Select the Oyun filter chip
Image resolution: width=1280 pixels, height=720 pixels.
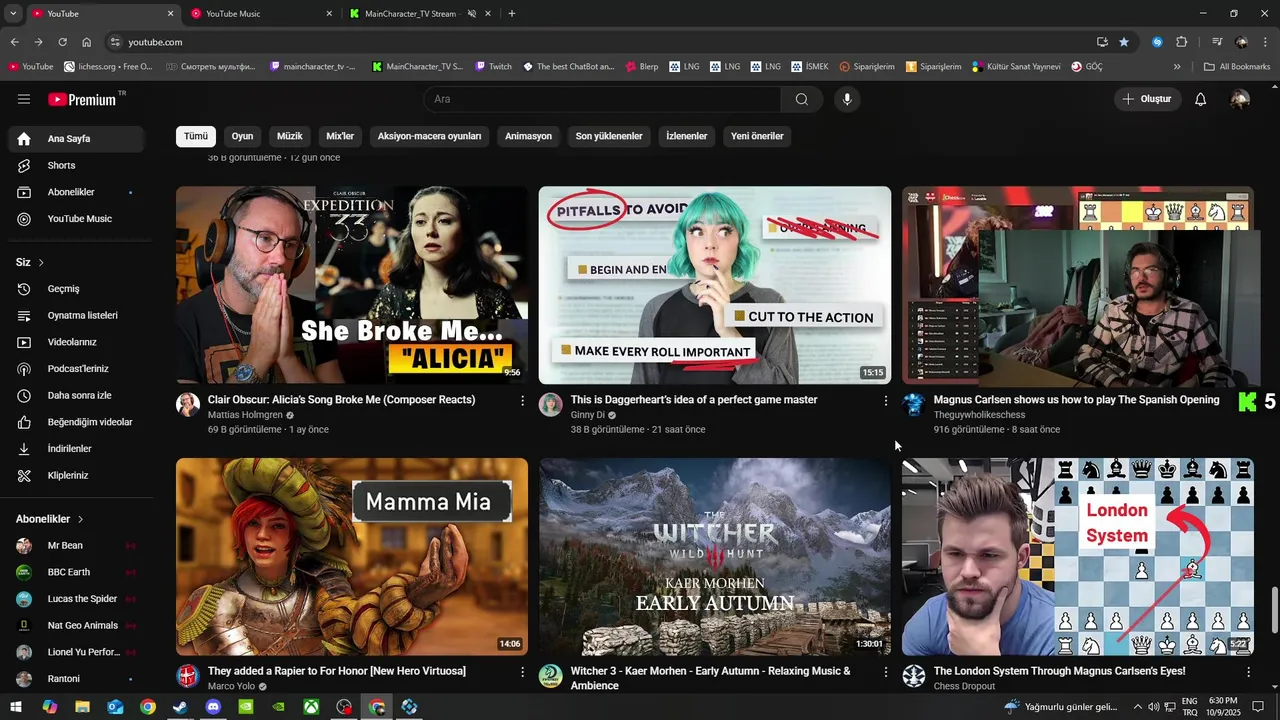click(x=242, y=136)
